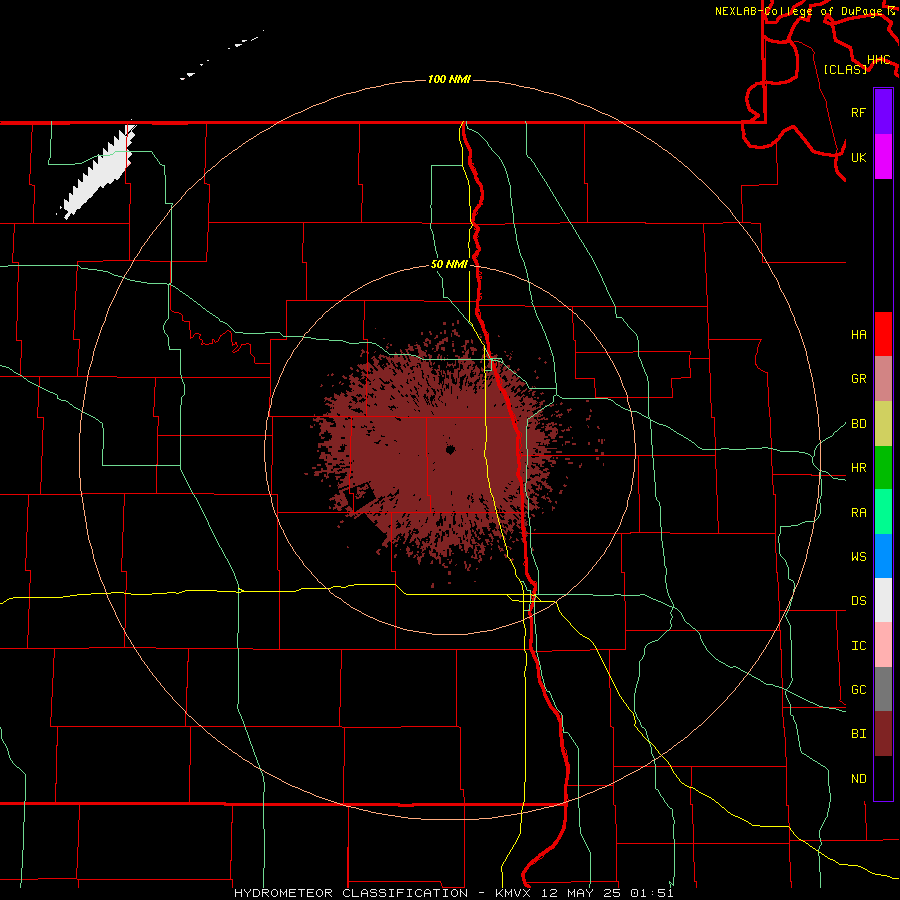Click the BI legend label
The height and width of the screenshot is (900, 900).
(858, 734)
